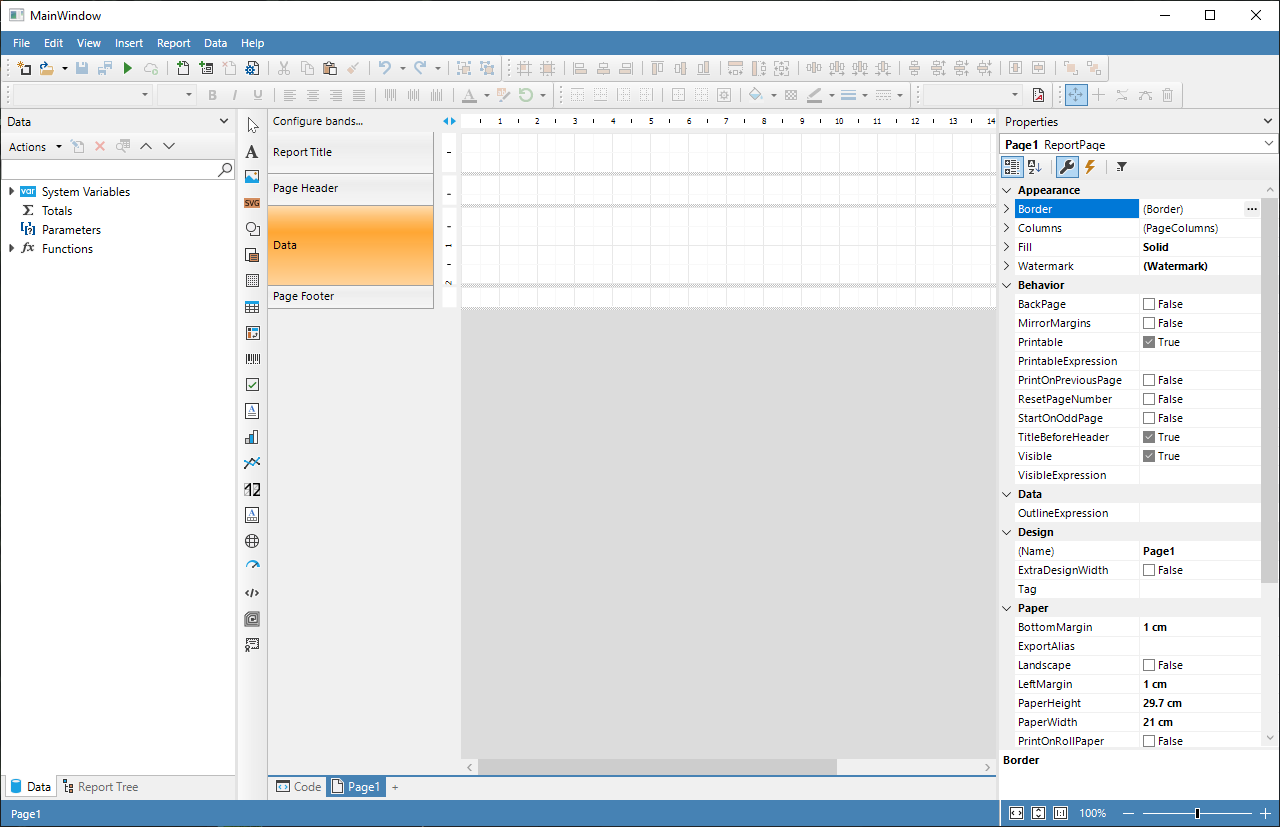Select the Text object tool
The image size is (1280, 827).
252,152
